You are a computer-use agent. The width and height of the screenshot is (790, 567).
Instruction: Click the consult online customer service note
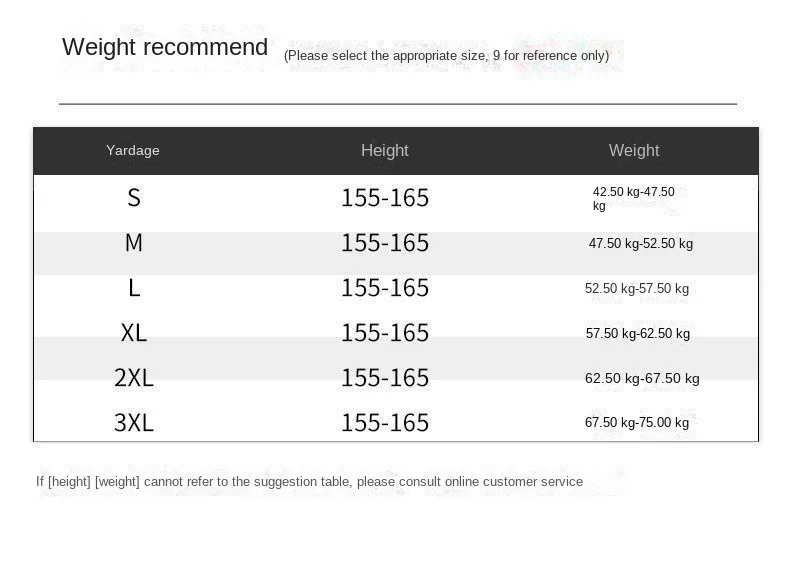pos(309,481)
